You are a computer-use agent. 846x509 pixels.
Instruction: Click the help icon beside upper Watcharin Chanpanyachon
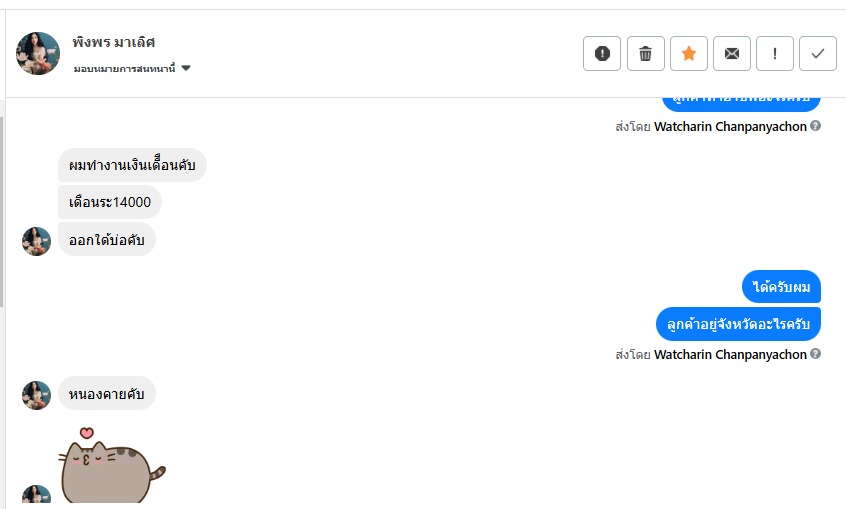[x=816, y=126]
